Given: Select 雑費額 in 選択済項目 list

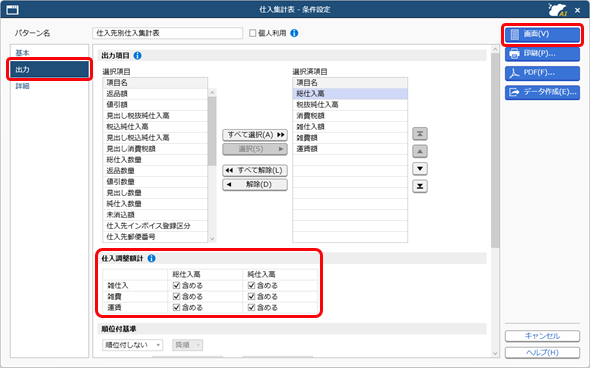Looking at the screenshot, I should coord(350,138).
